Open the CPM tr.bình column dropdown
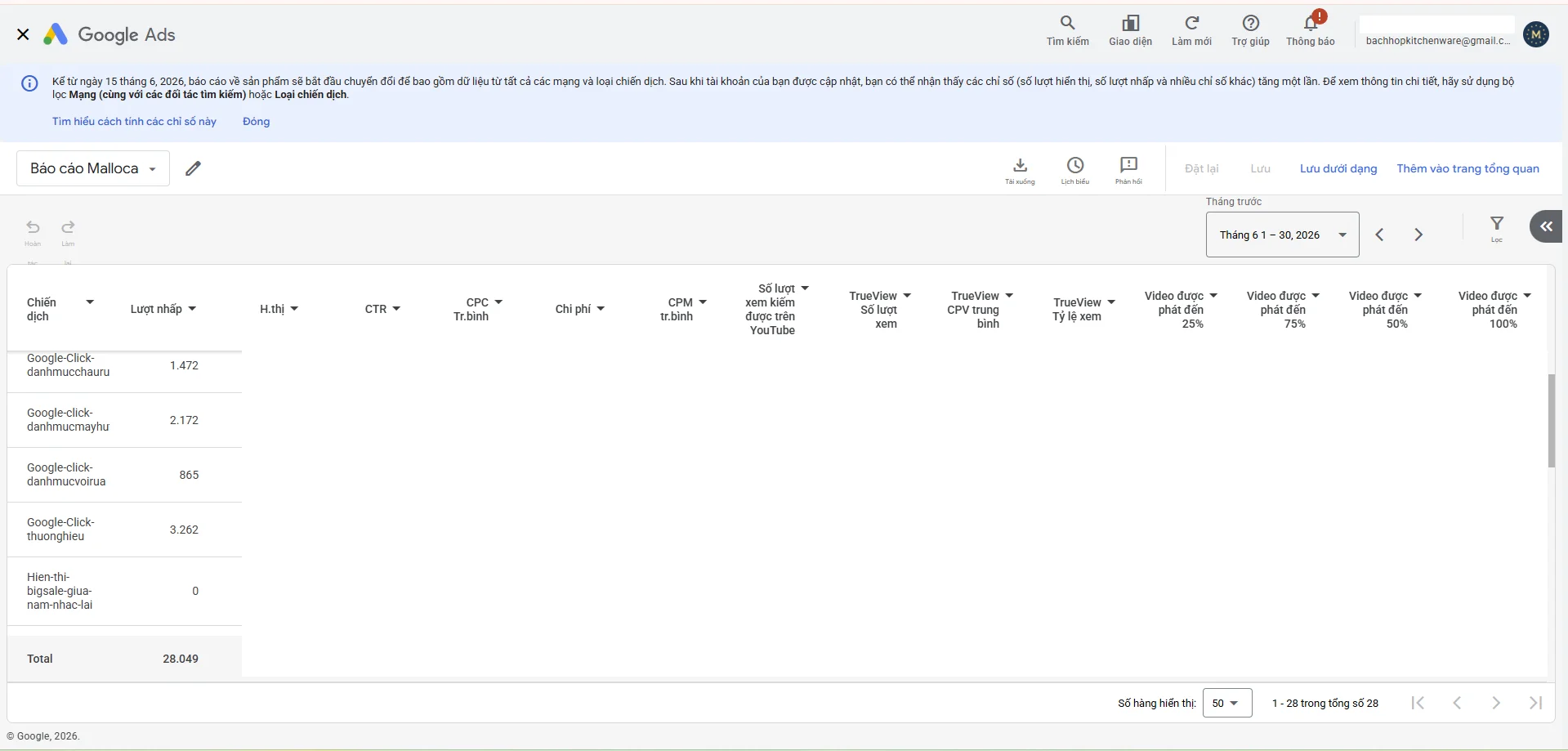 pyautogui.click(x=703, y=302)
